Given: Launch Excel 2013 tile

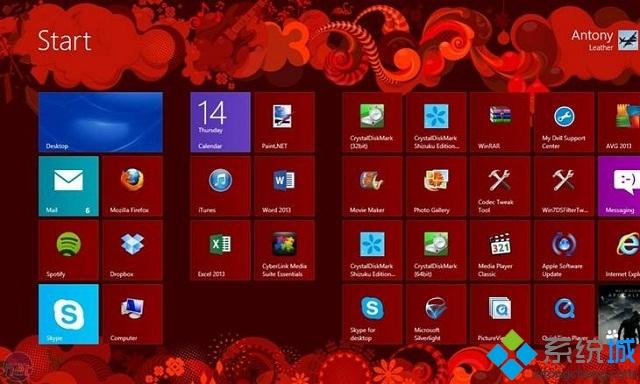Looking at the screenshot, I should (x=220, y=250).
